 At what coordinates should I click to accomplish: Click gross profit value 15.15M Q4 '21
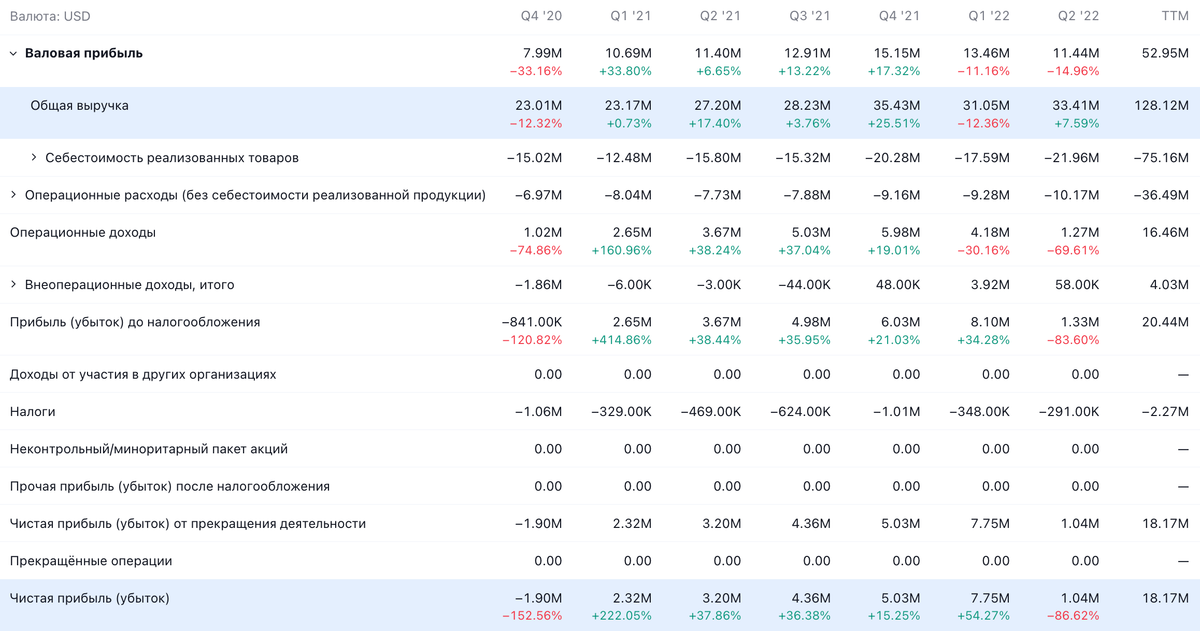point(898,53)
